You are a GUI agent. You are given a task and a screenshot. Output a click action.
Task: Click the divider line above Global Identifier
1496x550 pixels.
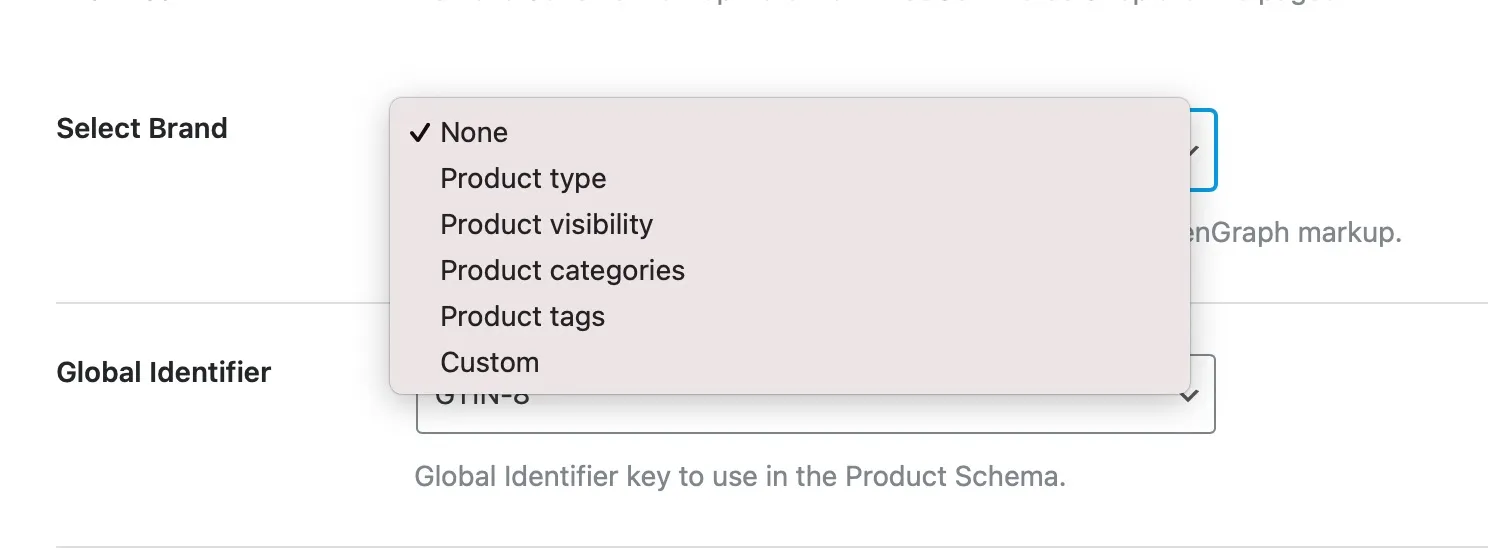coord(222,302)
